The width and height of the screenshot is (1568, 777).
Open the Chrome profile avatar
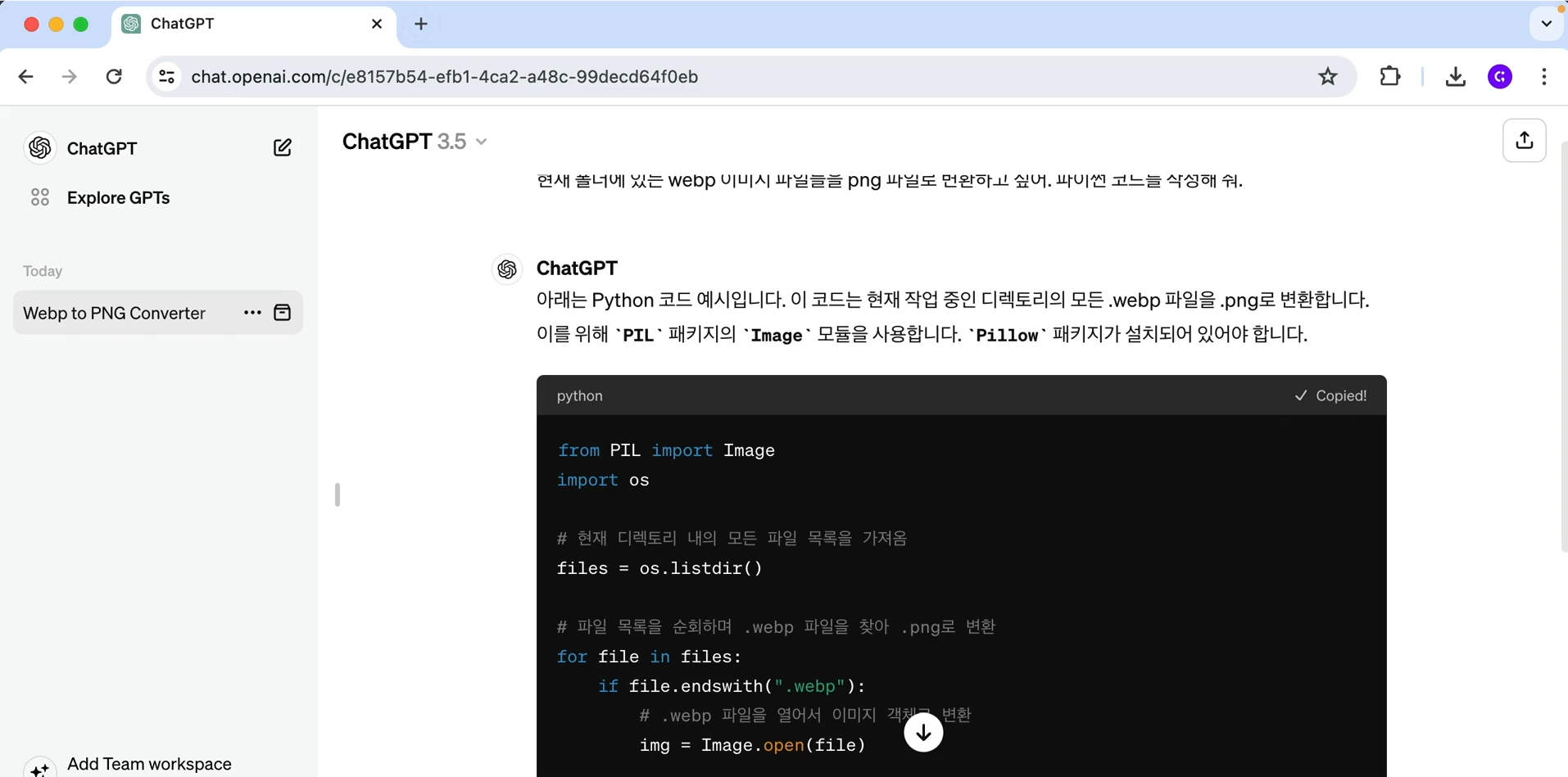coord(1500,77)
